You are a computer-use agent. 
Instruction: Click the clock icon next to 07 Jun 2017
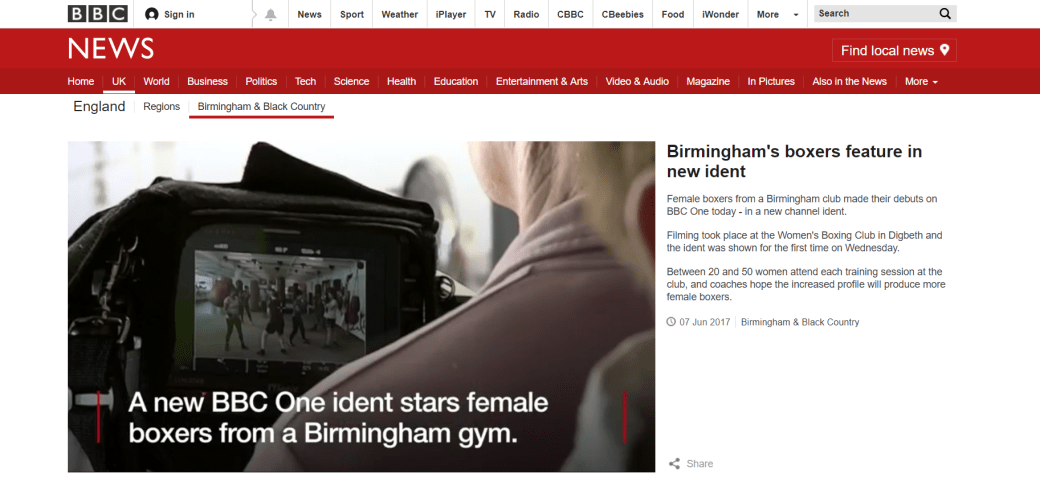(671, 322)
